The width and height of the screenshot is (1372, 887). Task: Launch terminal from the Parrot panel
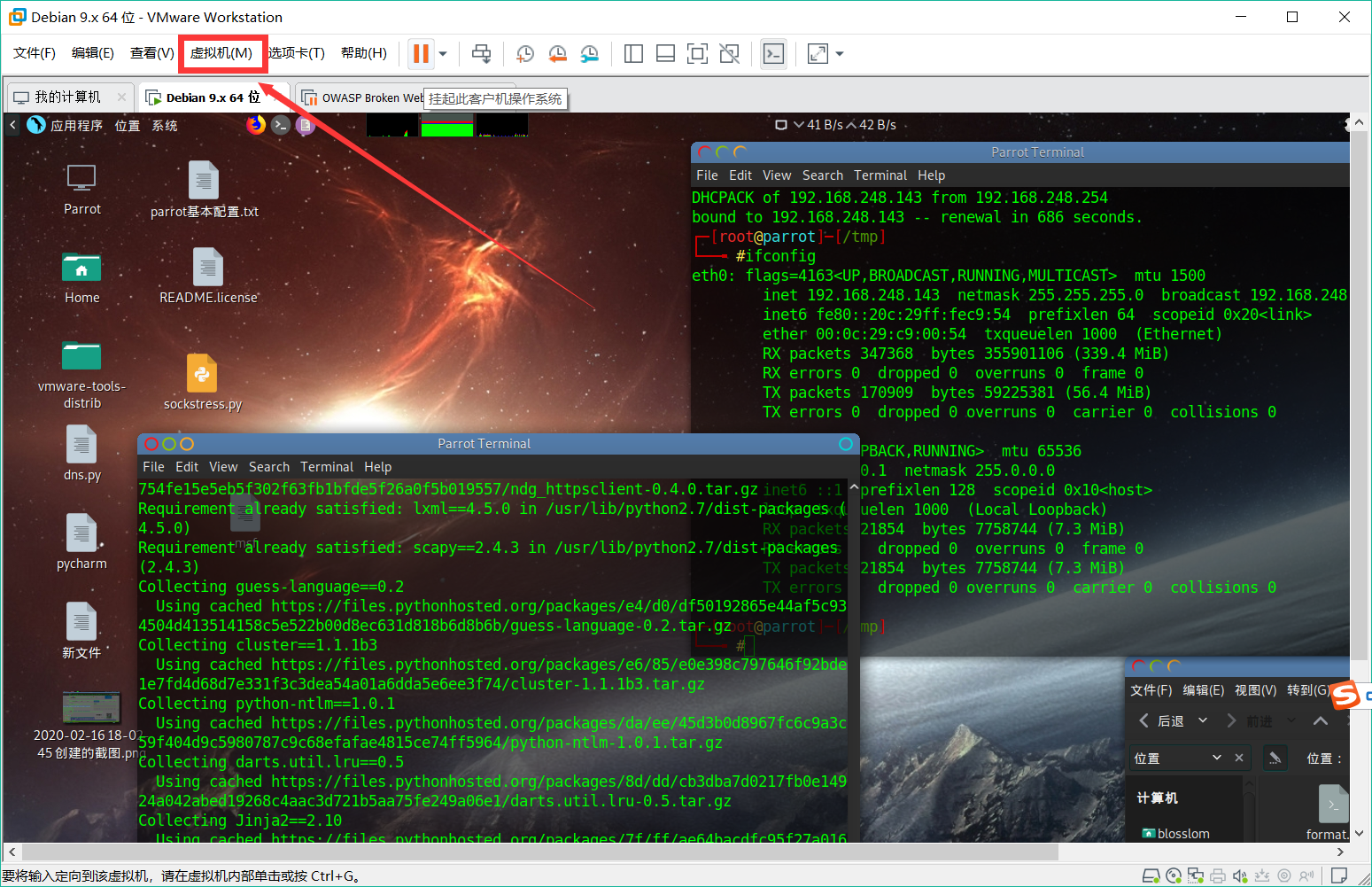pos(281,125)
